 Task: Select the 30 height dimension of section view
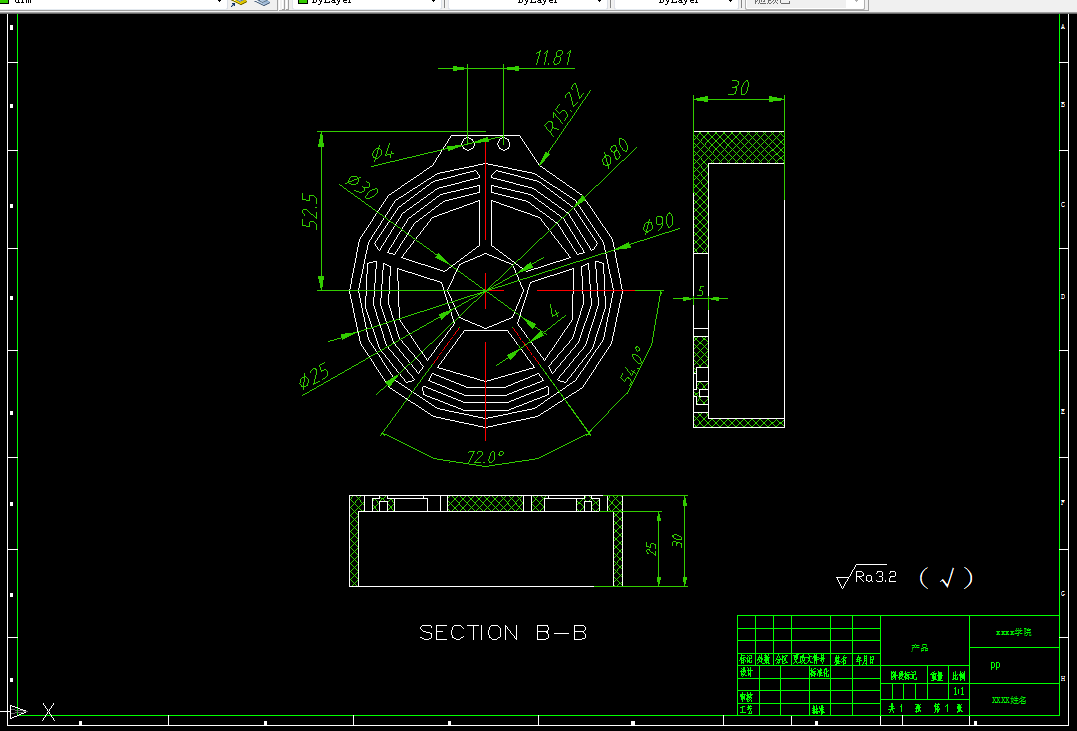(x=677, y=541)
